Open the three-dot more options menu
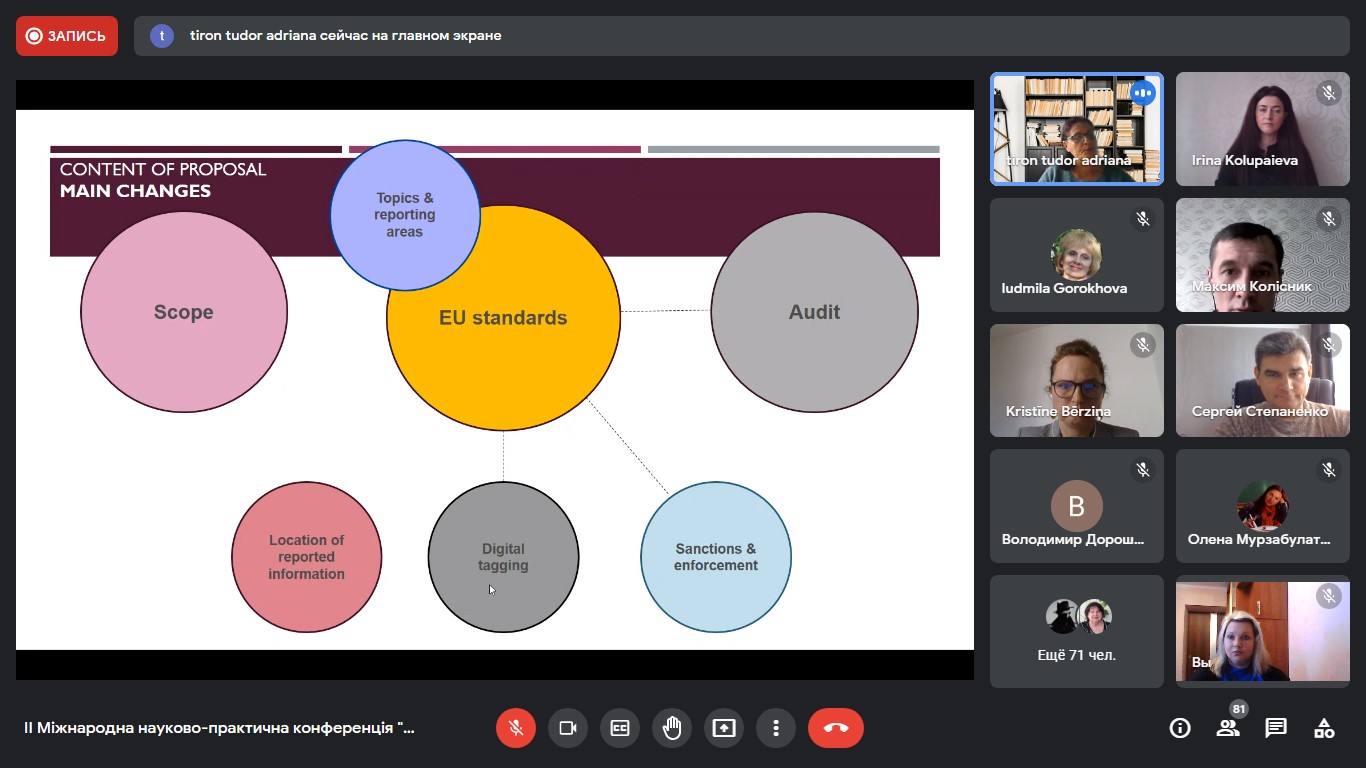Image resolution: width=1366 pixels, height=768 pixels. coord(776,728)
